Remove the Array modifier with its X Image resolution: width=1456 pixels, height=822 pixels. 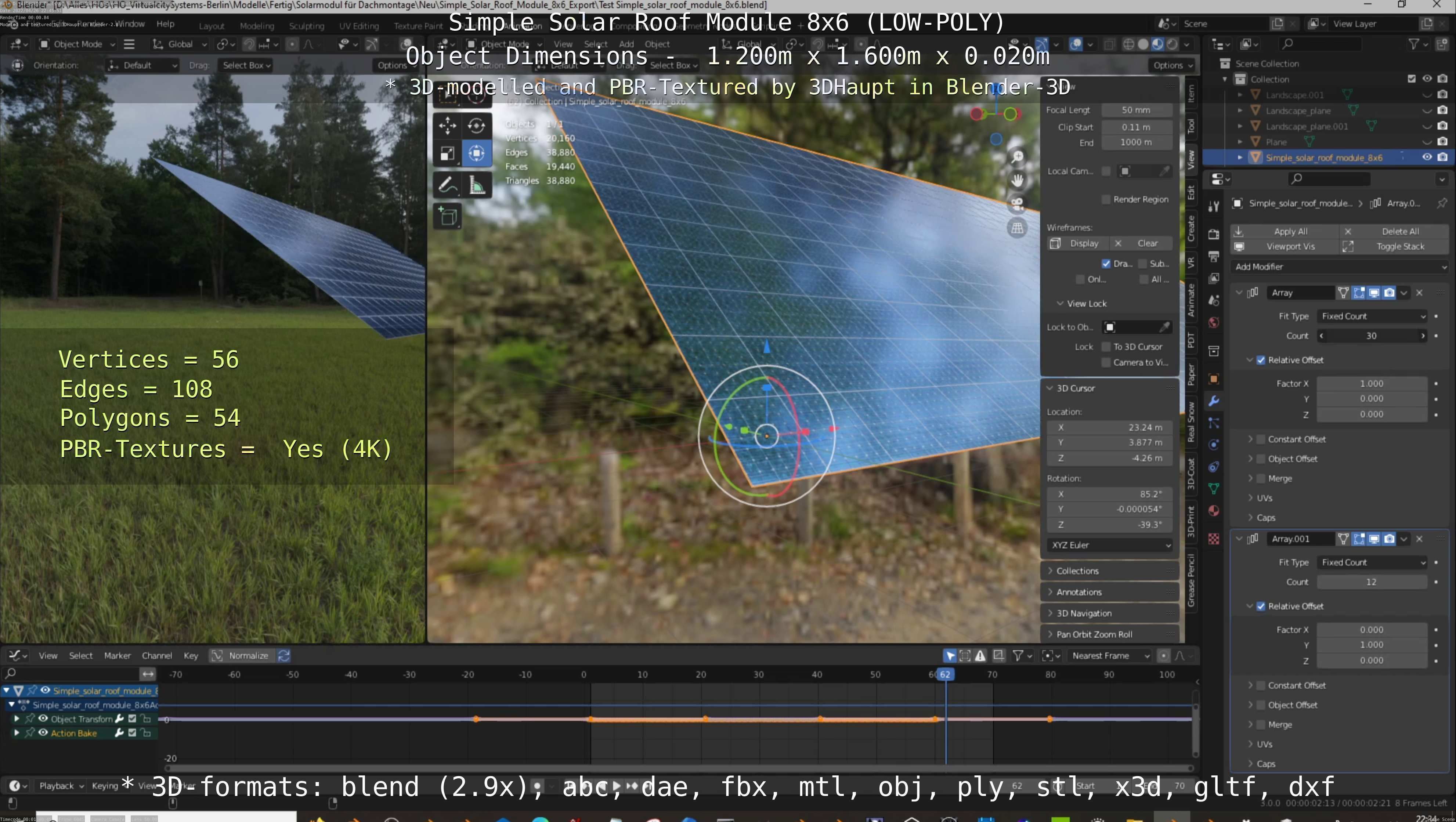(x=1419, y=293)
